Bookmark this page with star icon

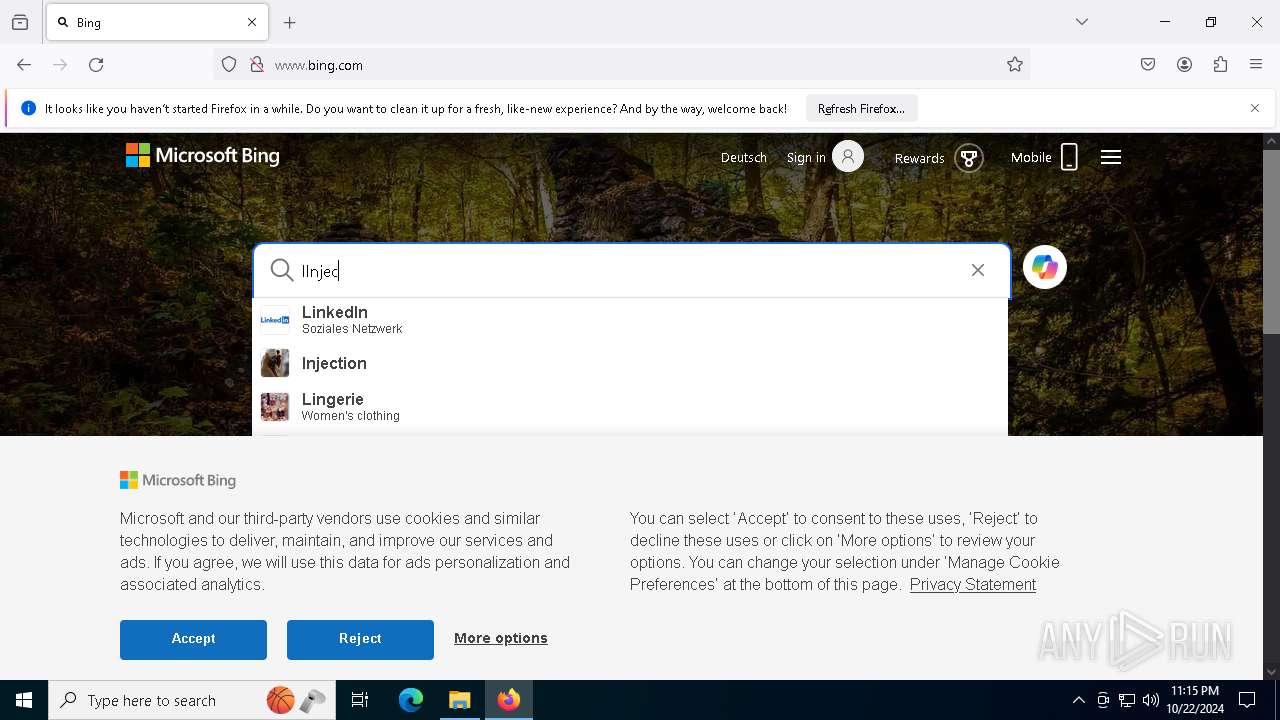click(1015, 65)
